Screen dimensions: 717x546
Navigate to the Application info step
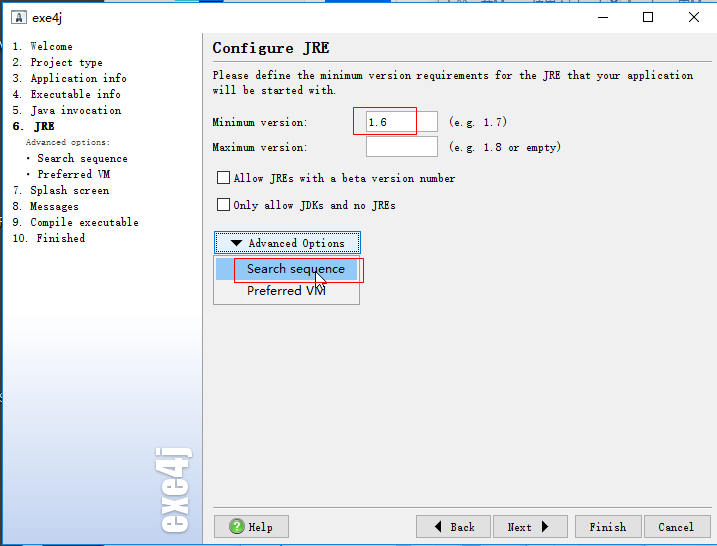point(78,78)
